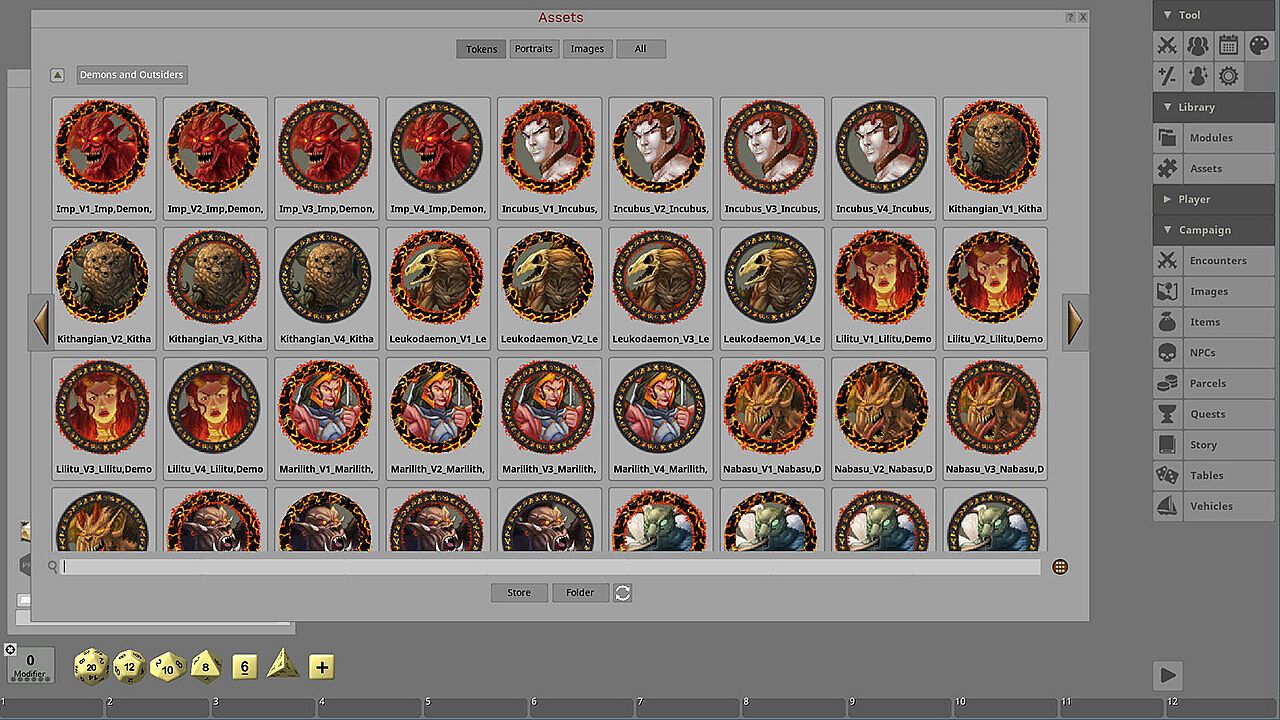Open the Party Sheet people icon
Viewport: 1280px width, 720px height.
click(x=1198, y=45)
